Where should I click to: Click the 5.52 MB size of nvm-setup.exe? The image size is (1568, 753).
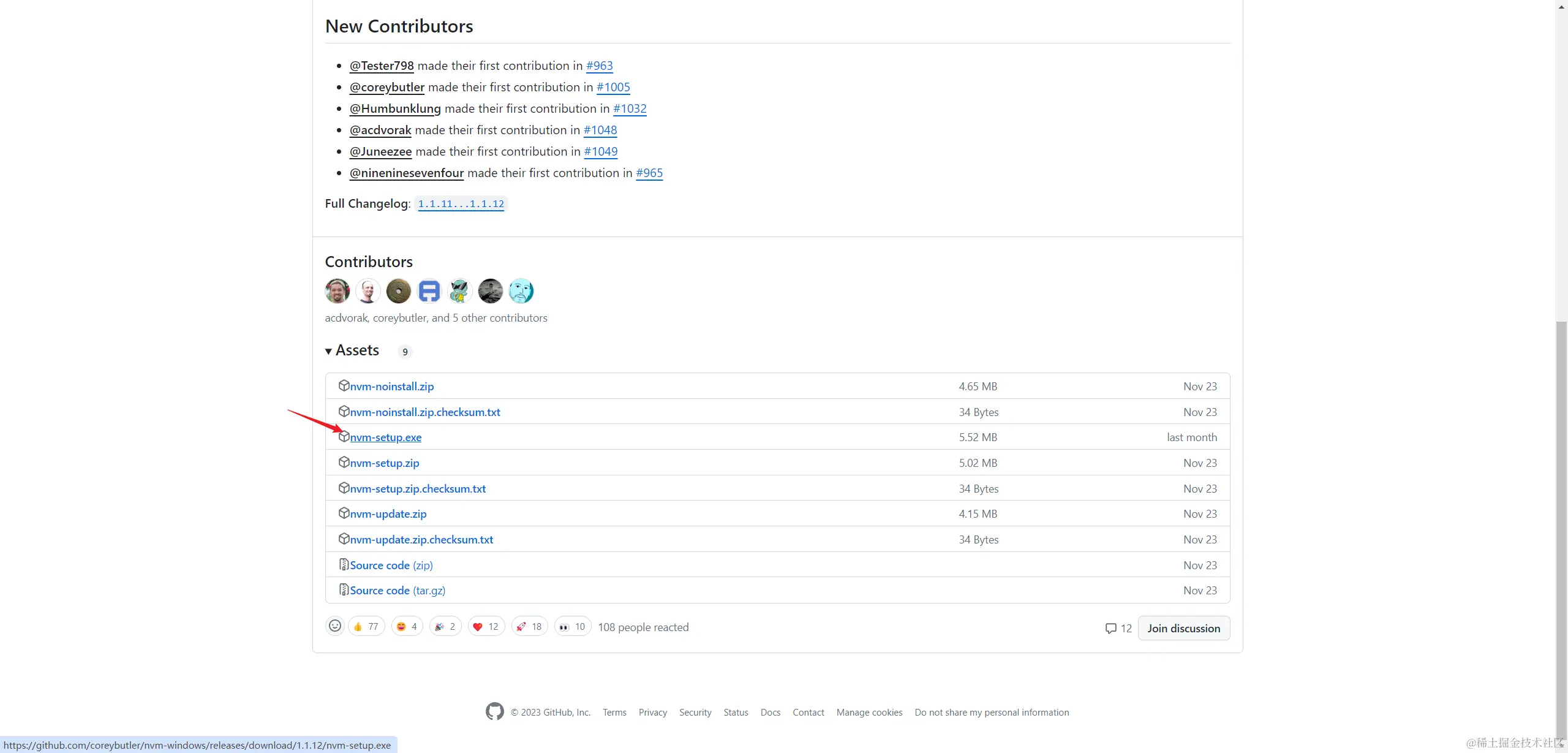coord(978,437)
